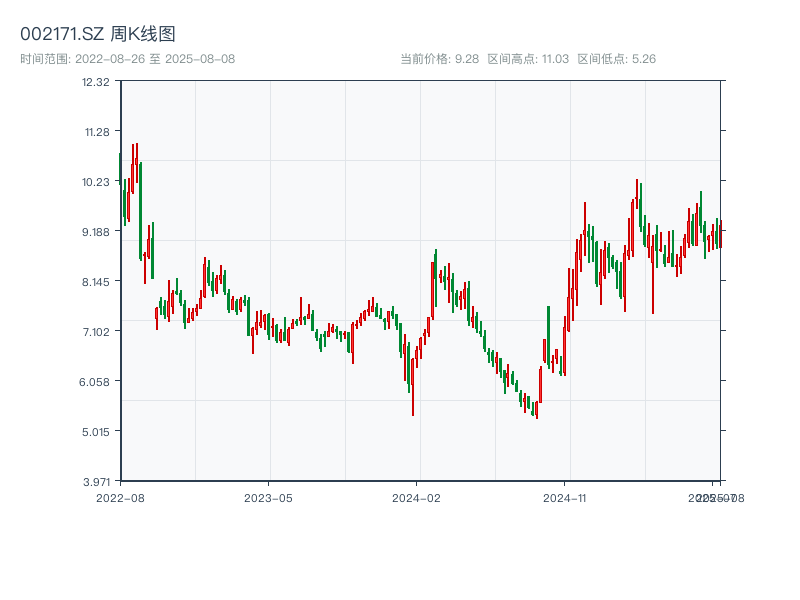Click the 区间高点 11.03 label
Image resolution: width=800 pixels, height=600 pixels.
528,59
